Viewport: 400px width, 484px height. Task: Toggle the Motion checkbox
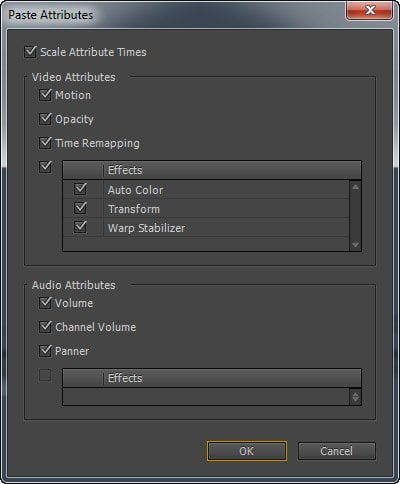coord(45,95)
